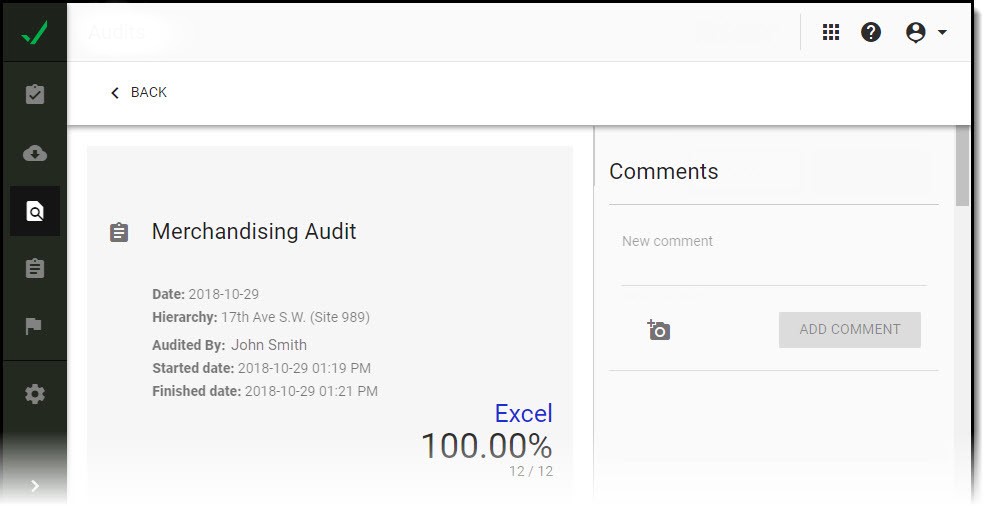Go to the clipboard list sidebar icon

coord(35,269)
